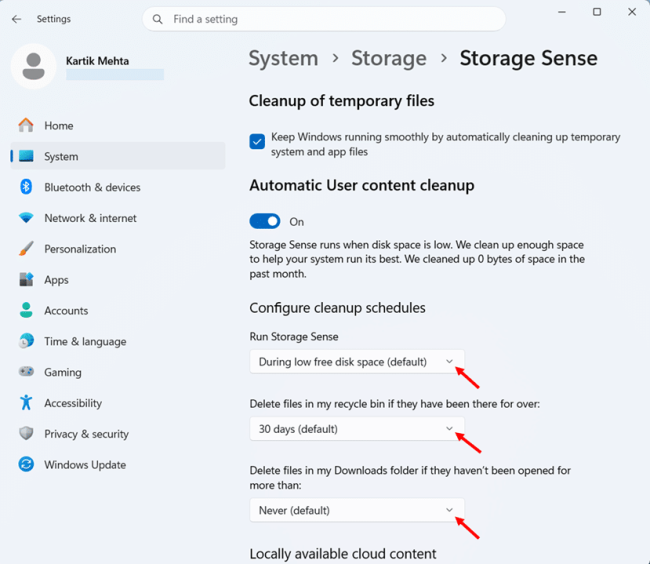The image size is (650, 564).
Task: Click the Cleanup of temporary files heading
Action: [x=342, y=101]
